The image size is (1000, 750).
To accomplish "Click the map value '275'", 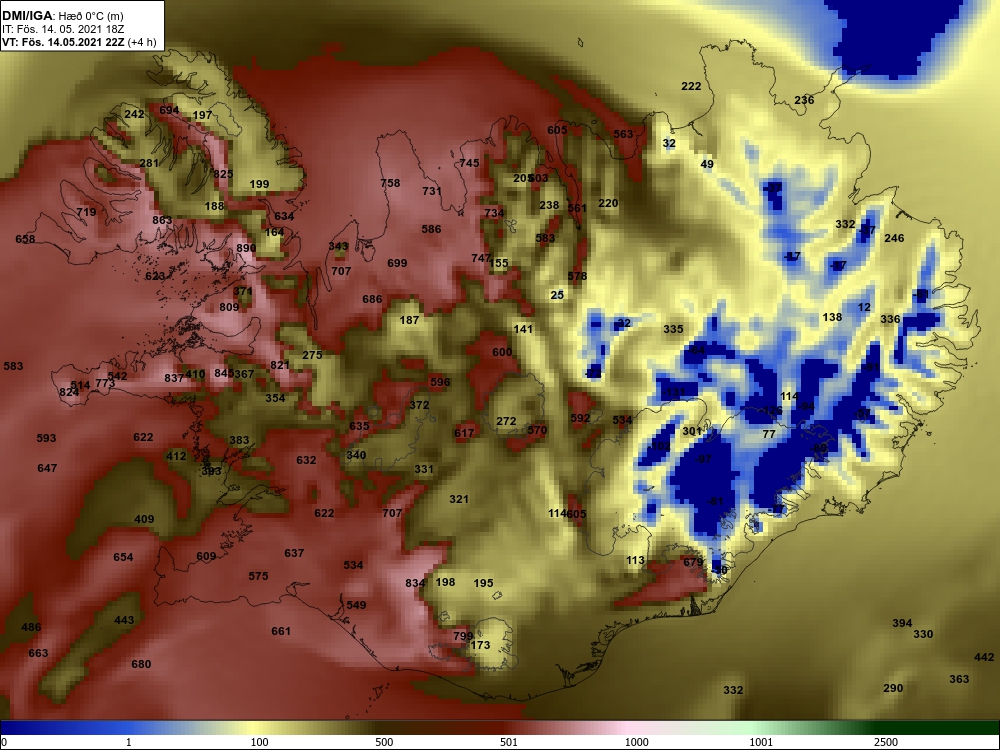I will pos(312,355).
